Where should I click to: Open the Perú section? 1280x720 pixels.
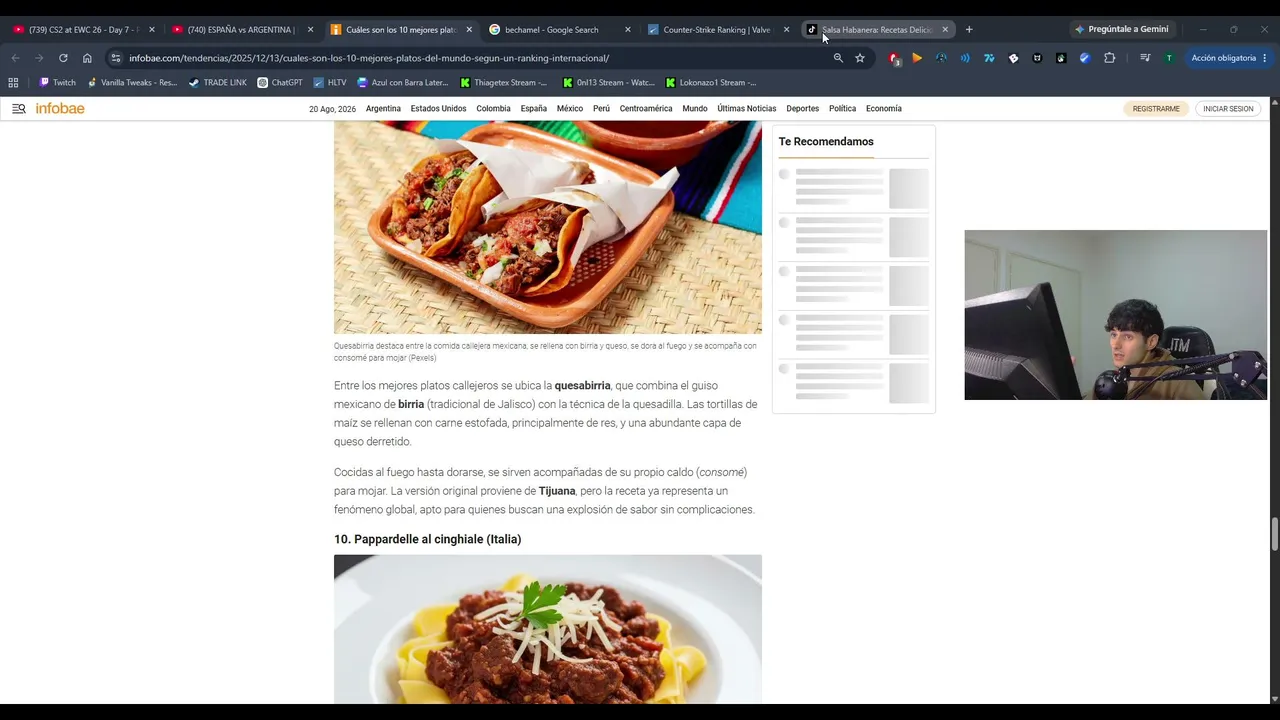(601, 108)
